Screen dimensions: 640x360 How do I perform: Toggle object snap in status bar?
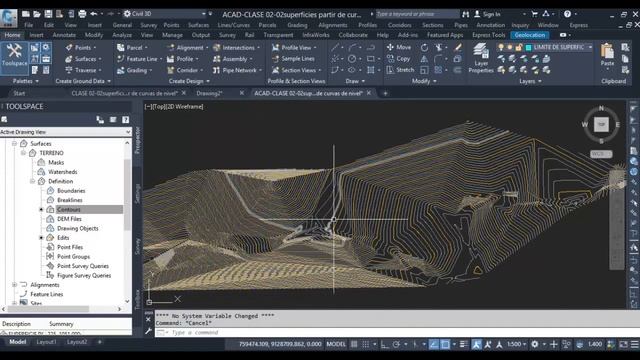[445, 344]
